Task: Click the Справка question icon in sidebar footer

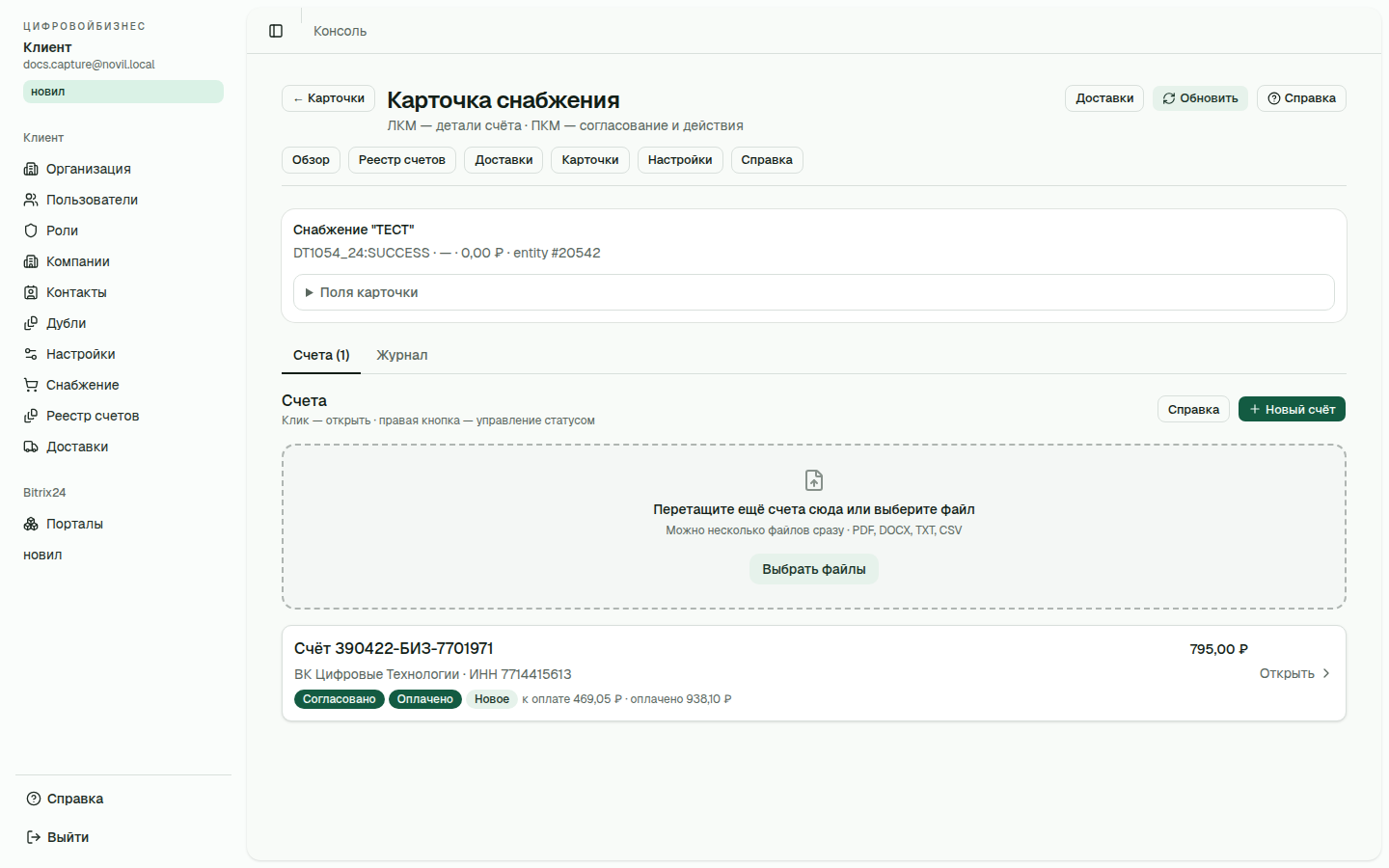Action: coord(34,799)
